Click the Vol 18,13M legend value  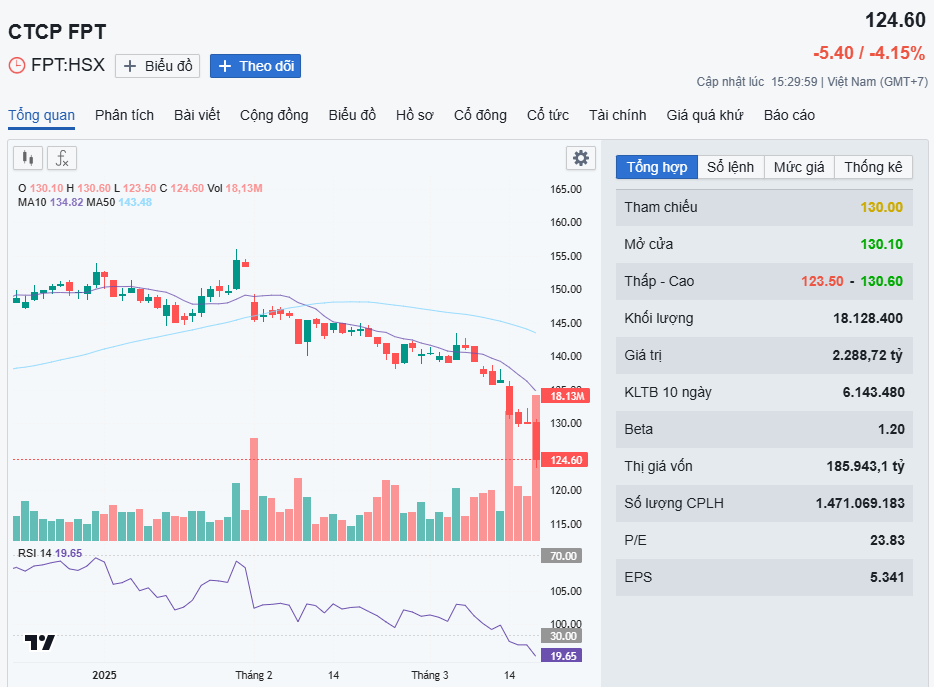[235, 188]
